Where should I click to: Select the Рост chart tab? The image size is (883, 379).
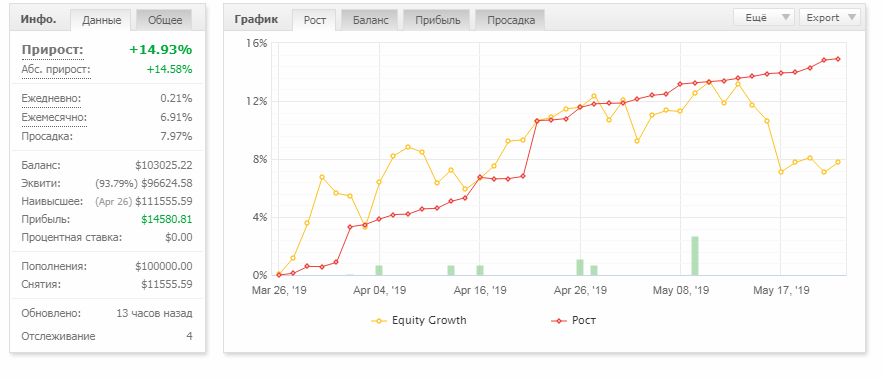click(x=314, y=20)
